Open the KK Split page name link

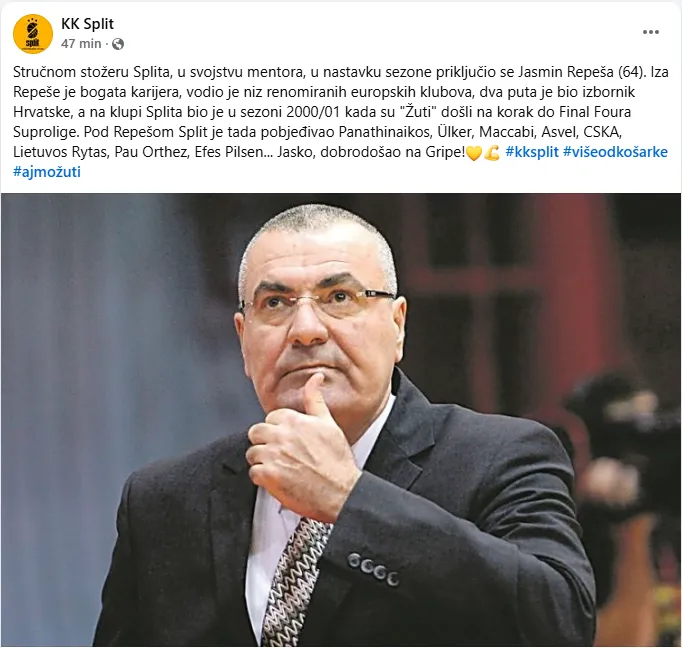87,24
